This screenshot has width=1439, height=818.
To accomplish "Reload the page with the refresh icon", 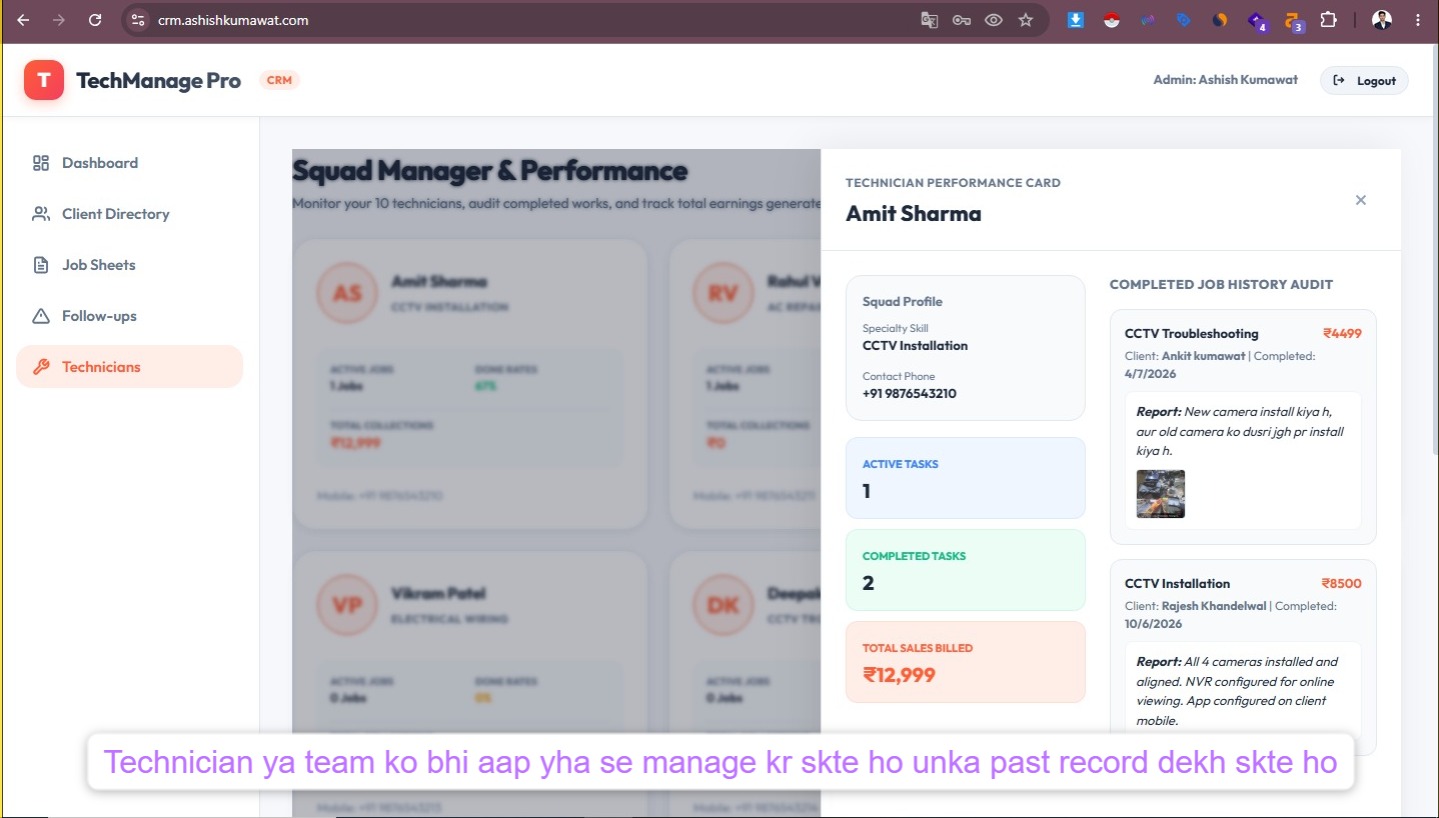I will coord(95,20).
